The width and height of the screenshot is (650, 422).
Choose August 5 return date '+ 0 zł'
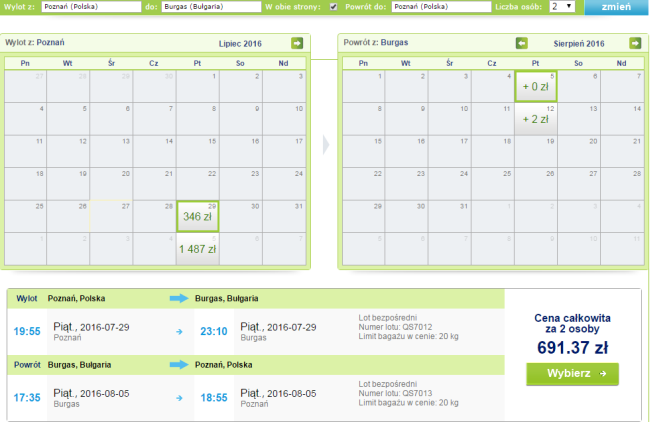[x=536, y=86]
